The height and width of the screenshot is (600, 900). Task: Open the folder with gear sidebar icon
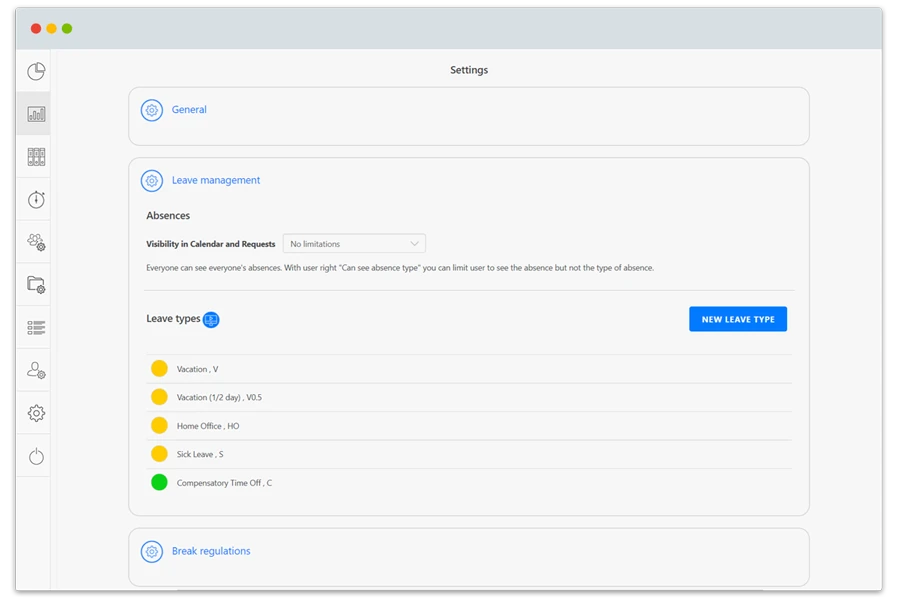click(x=36, y=285)
